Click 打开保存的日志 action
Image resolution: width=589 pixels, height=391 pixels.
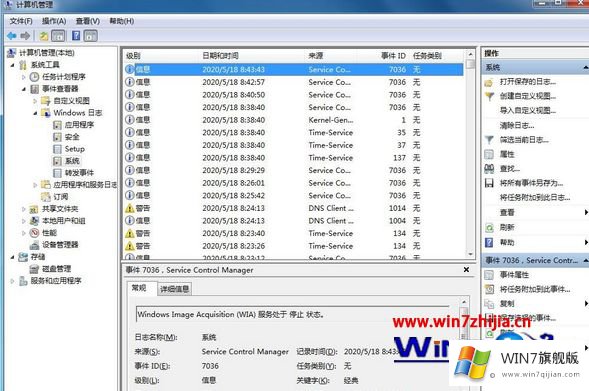coord(528,82)
